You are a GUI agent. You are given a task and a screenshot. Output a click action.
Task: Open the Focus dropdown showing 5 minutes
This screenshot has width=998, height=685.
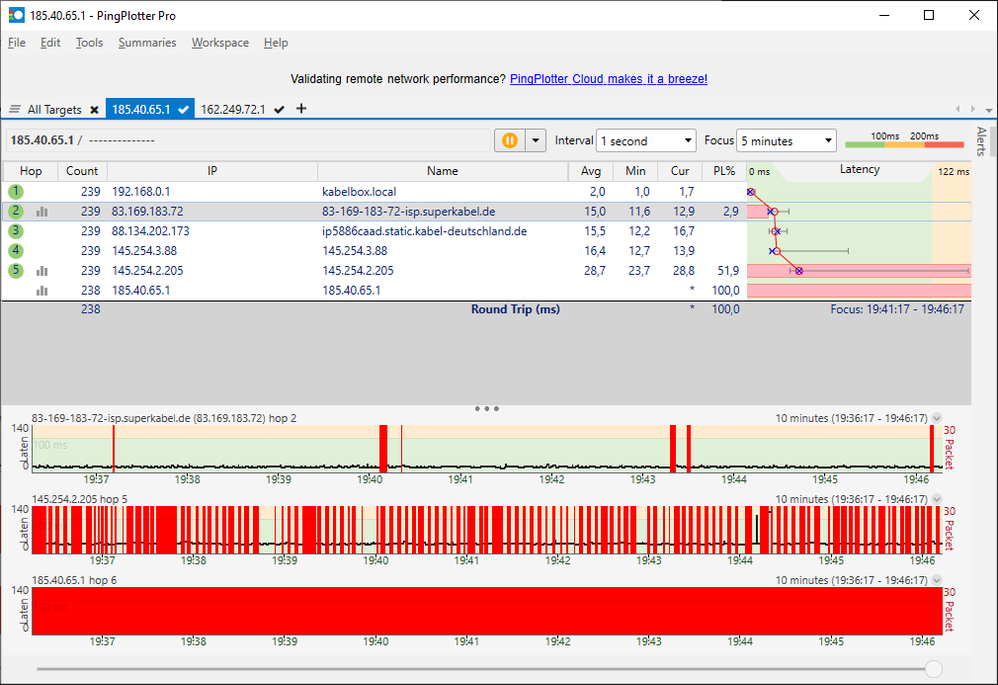[786, 141]
